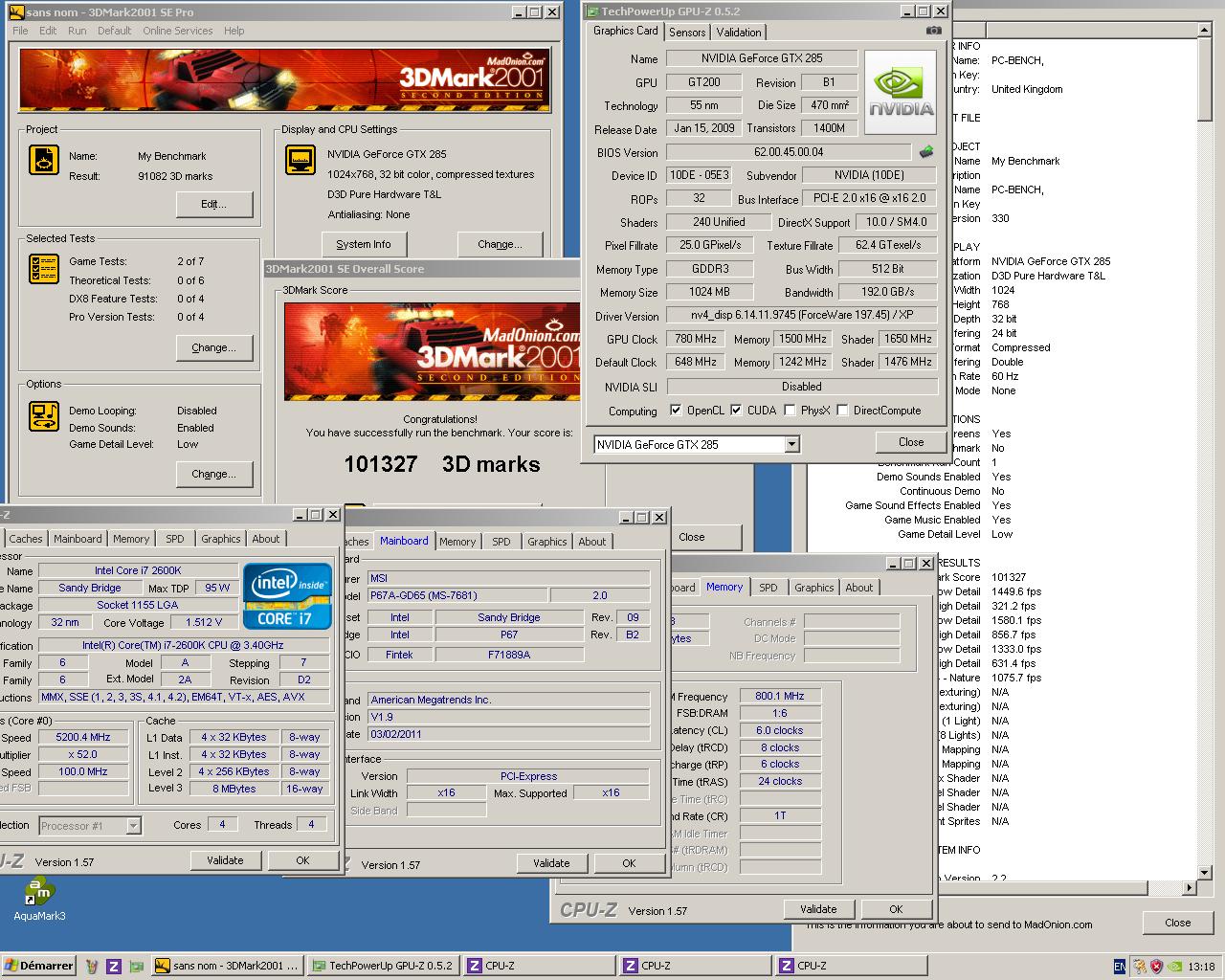The image size is (1225, 980).
Task: Click the red shield security tray icon
Action: (1156, 966)
